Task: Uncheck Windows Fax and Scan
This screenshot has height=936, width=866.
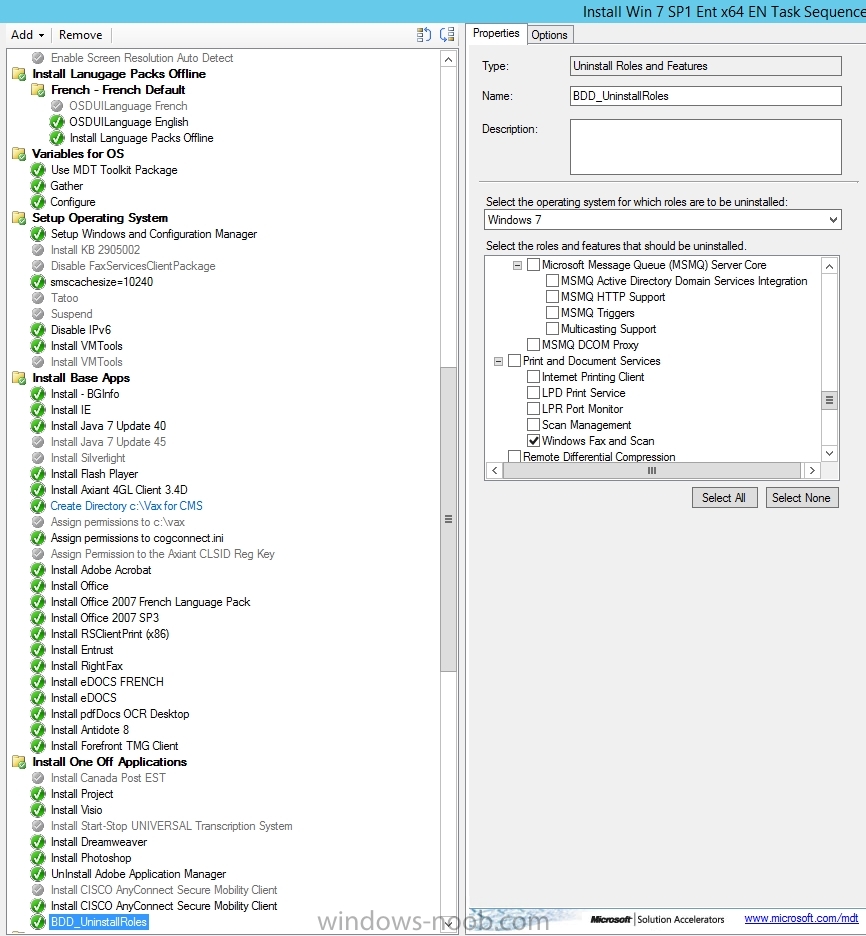Action: (534, 441)
